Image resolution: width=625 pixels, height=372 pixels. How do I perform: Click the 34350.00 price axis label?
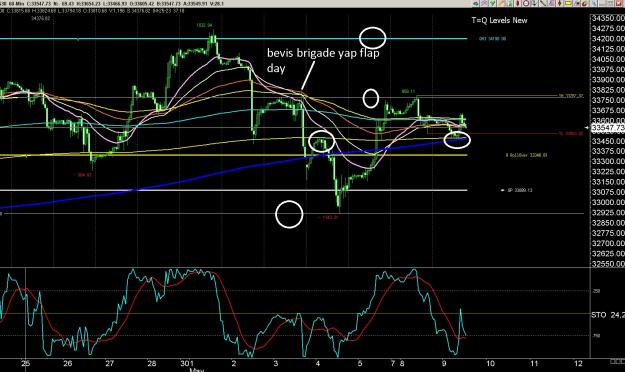pyautogui.click(x=608, y=18)
